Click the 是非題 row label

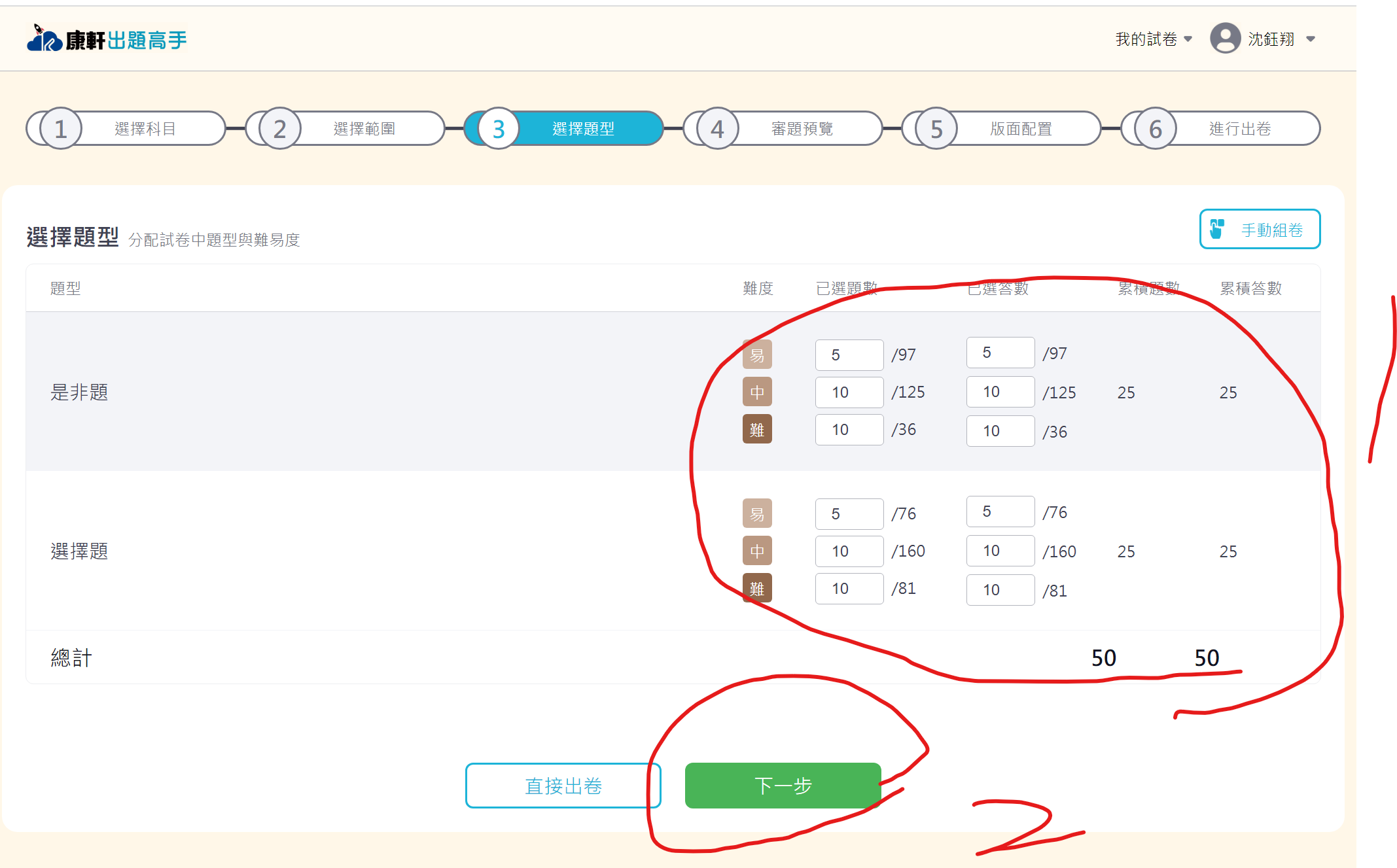point(79,392)
